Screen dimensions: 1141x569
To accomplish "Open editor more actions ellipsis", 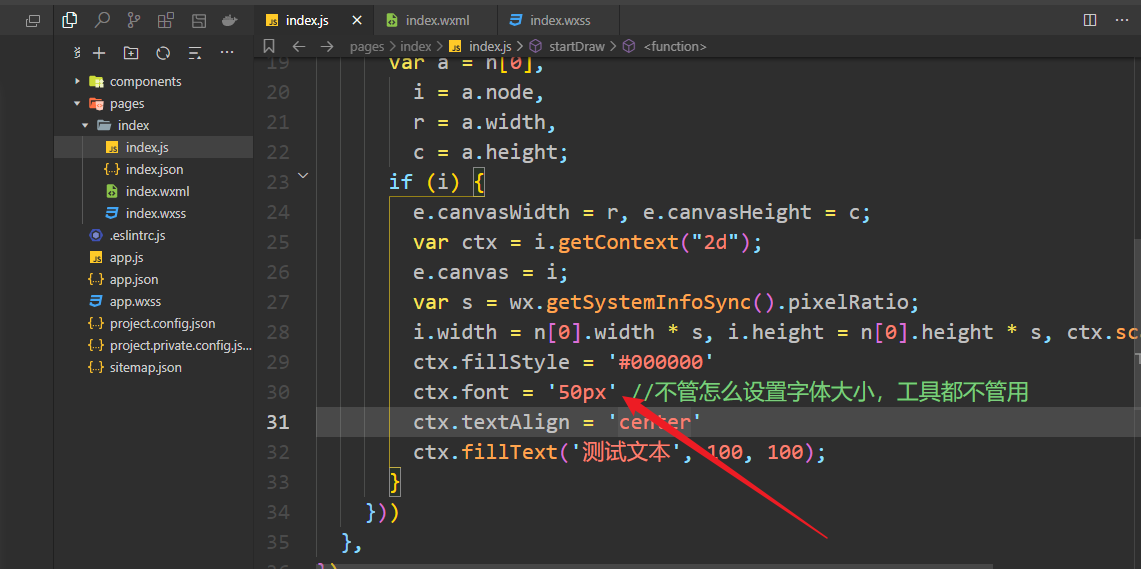I will coord(1121,20).
